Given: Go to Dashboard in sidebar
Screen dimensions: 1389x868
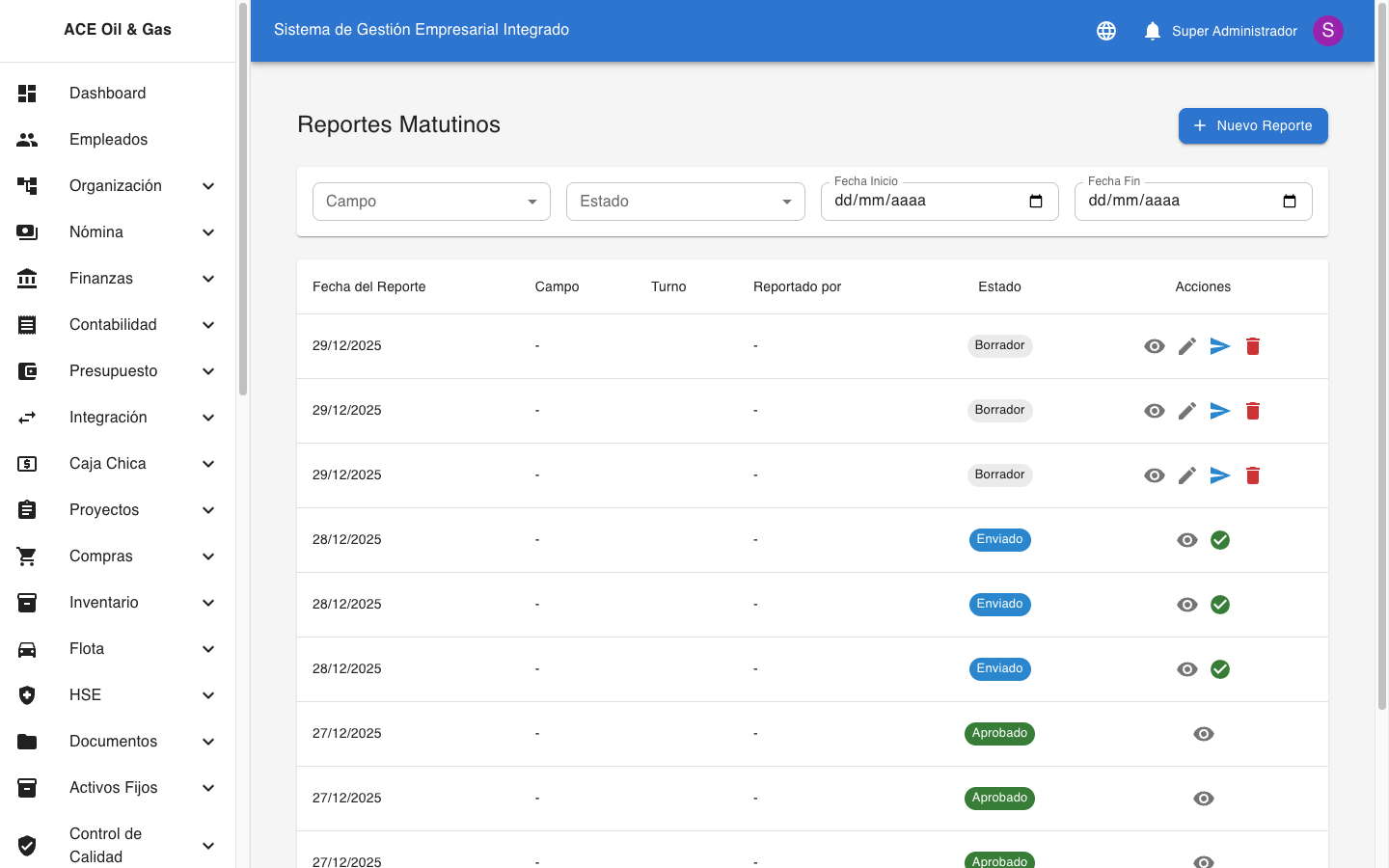Looking at the screenshot, I should [107, 94].
